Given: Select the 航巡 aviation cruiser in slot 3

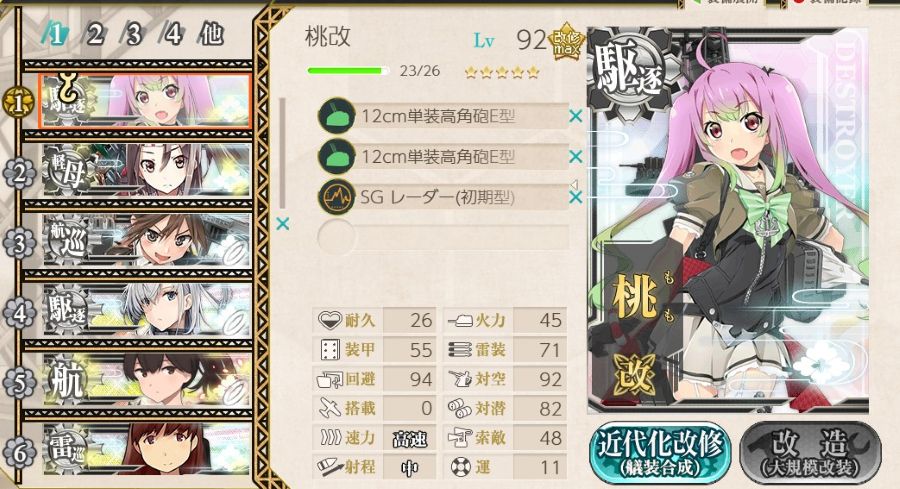Looking at the screenshot, I should [x=146, y=242].
